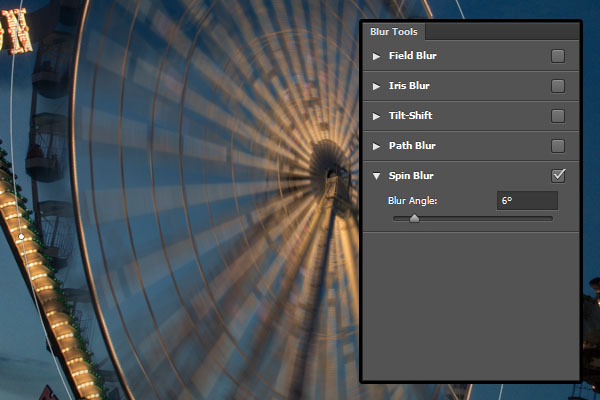Click the Blur Angle value field
The height and width of the screenshot is (400, 600).
click(527, 201)
